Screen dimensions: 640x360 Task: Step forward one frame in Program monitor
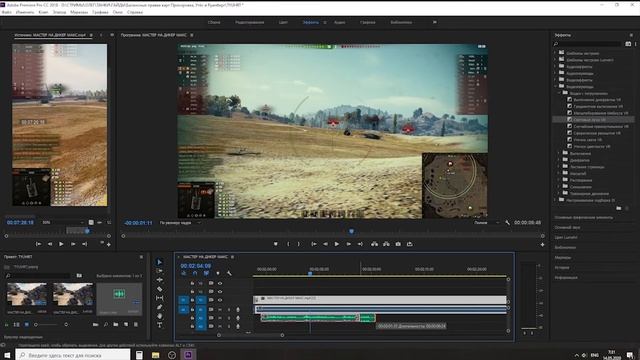point(349,244)
